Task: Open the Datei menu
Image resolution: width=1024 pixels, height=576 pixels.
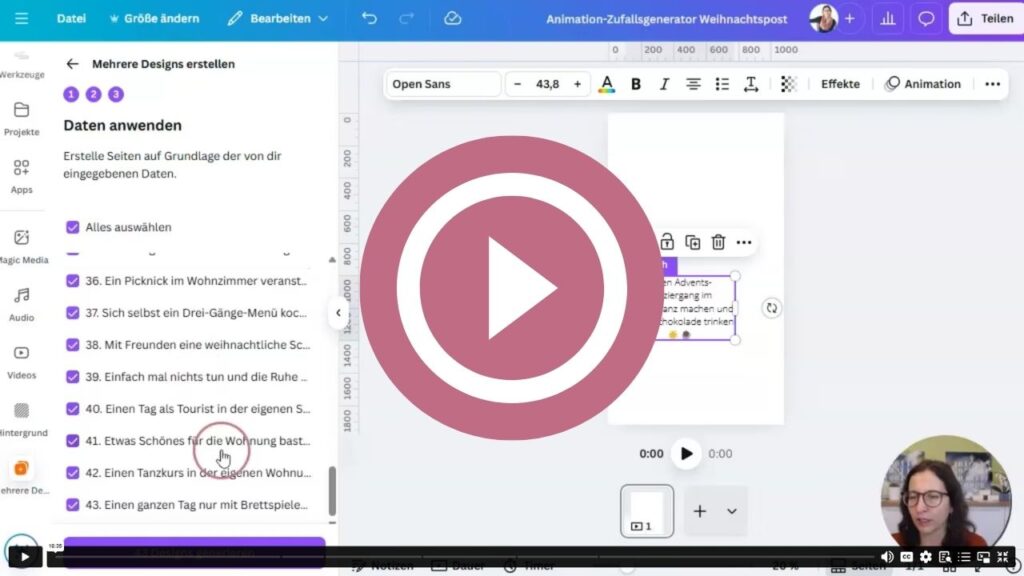Action: (71, 18)
